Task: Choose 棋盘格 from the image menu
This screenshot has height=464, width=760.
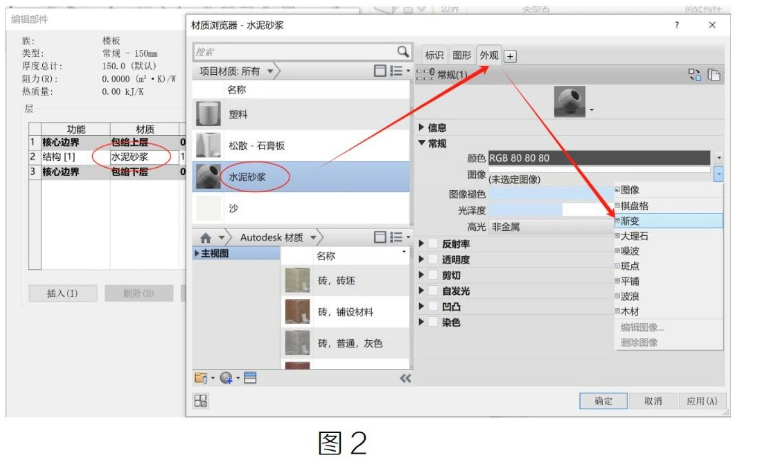Action: (669, 206)
